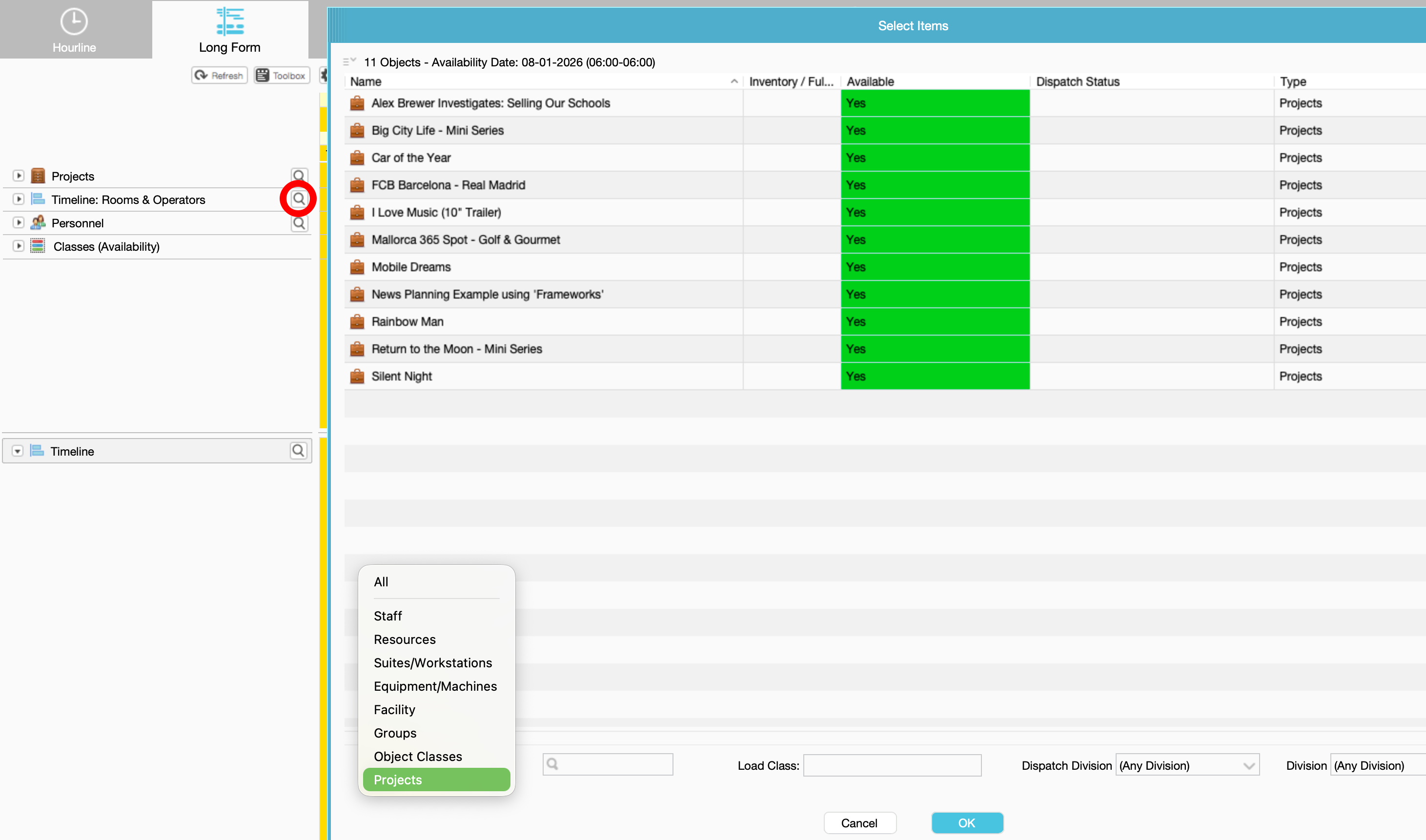Image resolution: width=1426 pixels, height=840 pixels.
Task: Click the green Available cell for Rainbow Man
Action: (x=935, y=321)
